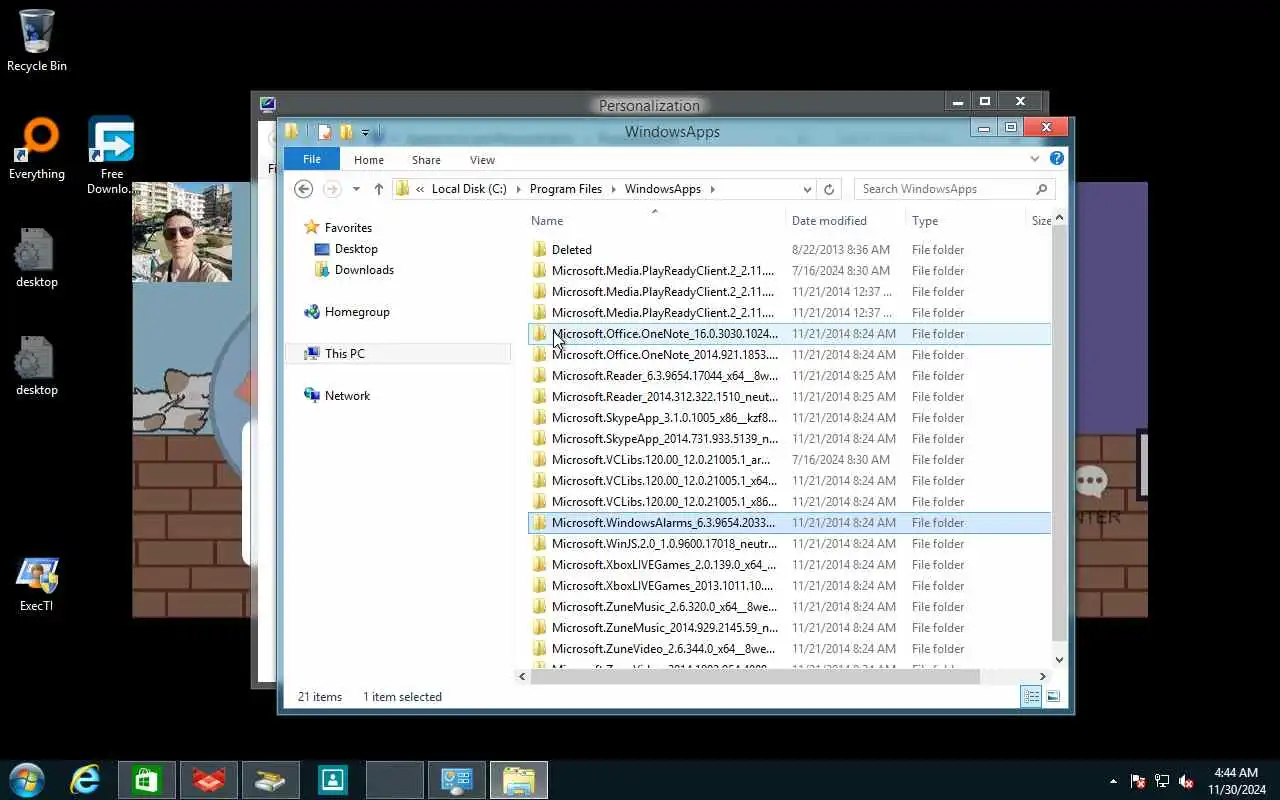
Task: Open the Home ribbon tab
Action: [x=369, y=160]
